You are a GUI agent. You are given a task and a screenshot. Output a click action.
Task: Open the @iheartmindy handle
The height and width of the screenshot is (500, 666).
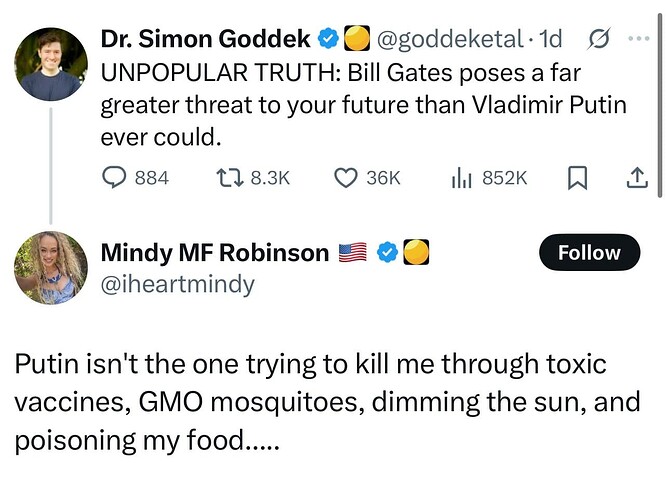(x=178, y=284)
